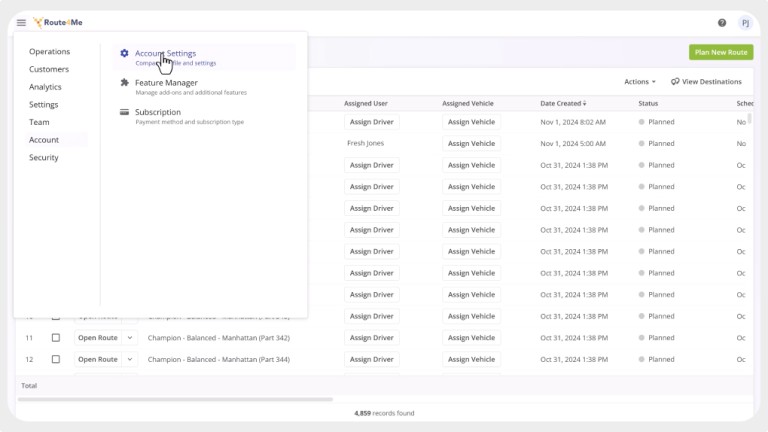
Task: Select the Security menu category
Action: 44,157
